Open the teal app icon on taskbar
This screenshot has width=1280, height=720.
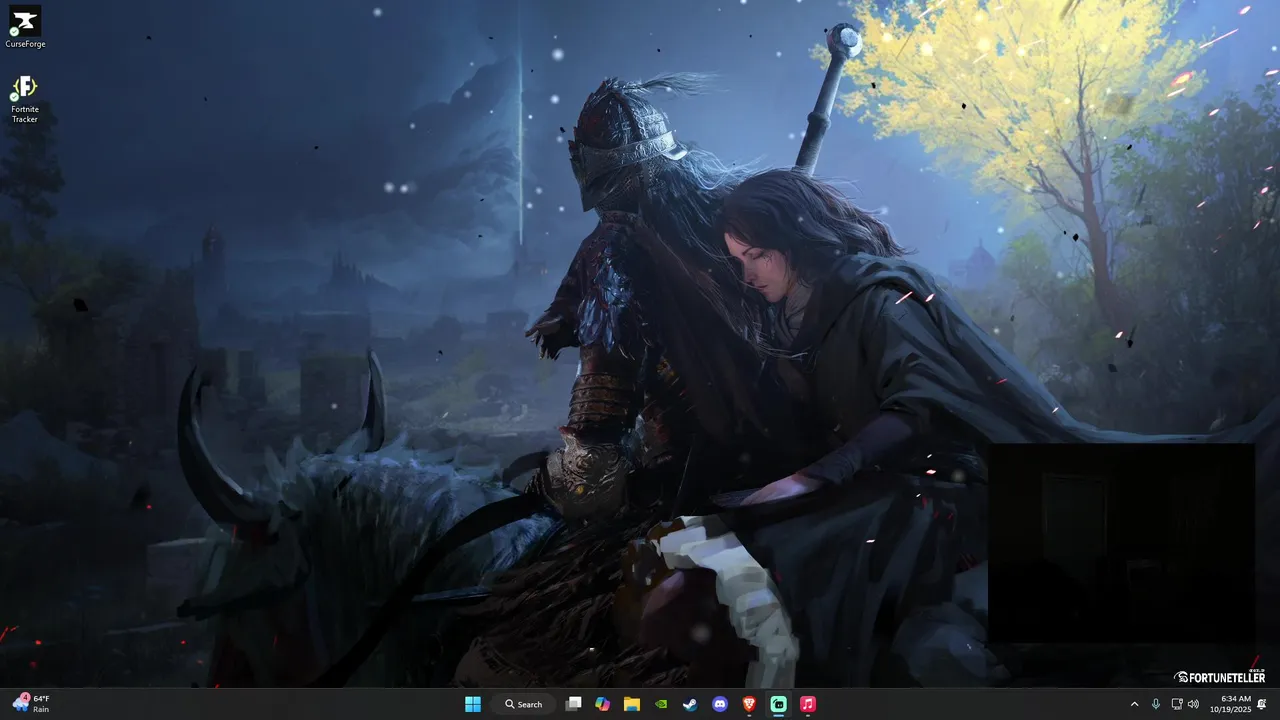[778, 704]
